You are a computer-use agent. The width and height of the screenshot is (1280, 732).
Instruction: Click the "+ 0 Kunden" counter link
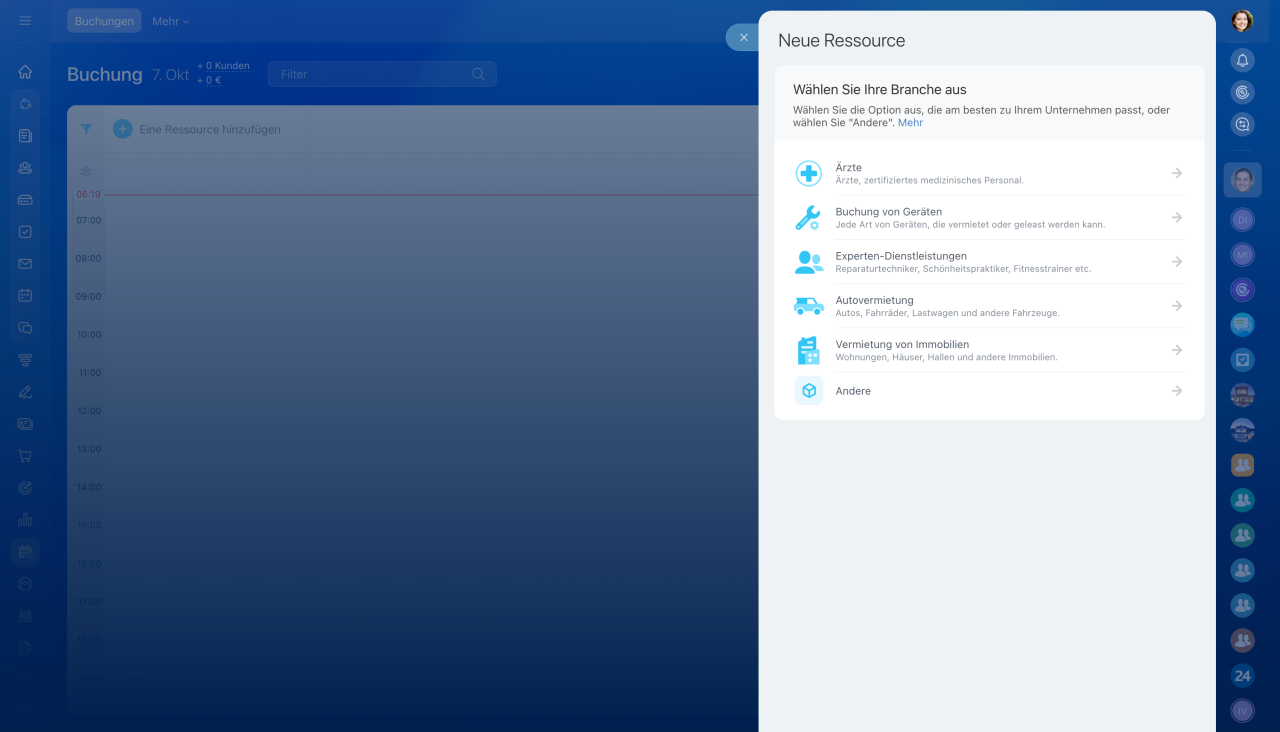point(223,66)
